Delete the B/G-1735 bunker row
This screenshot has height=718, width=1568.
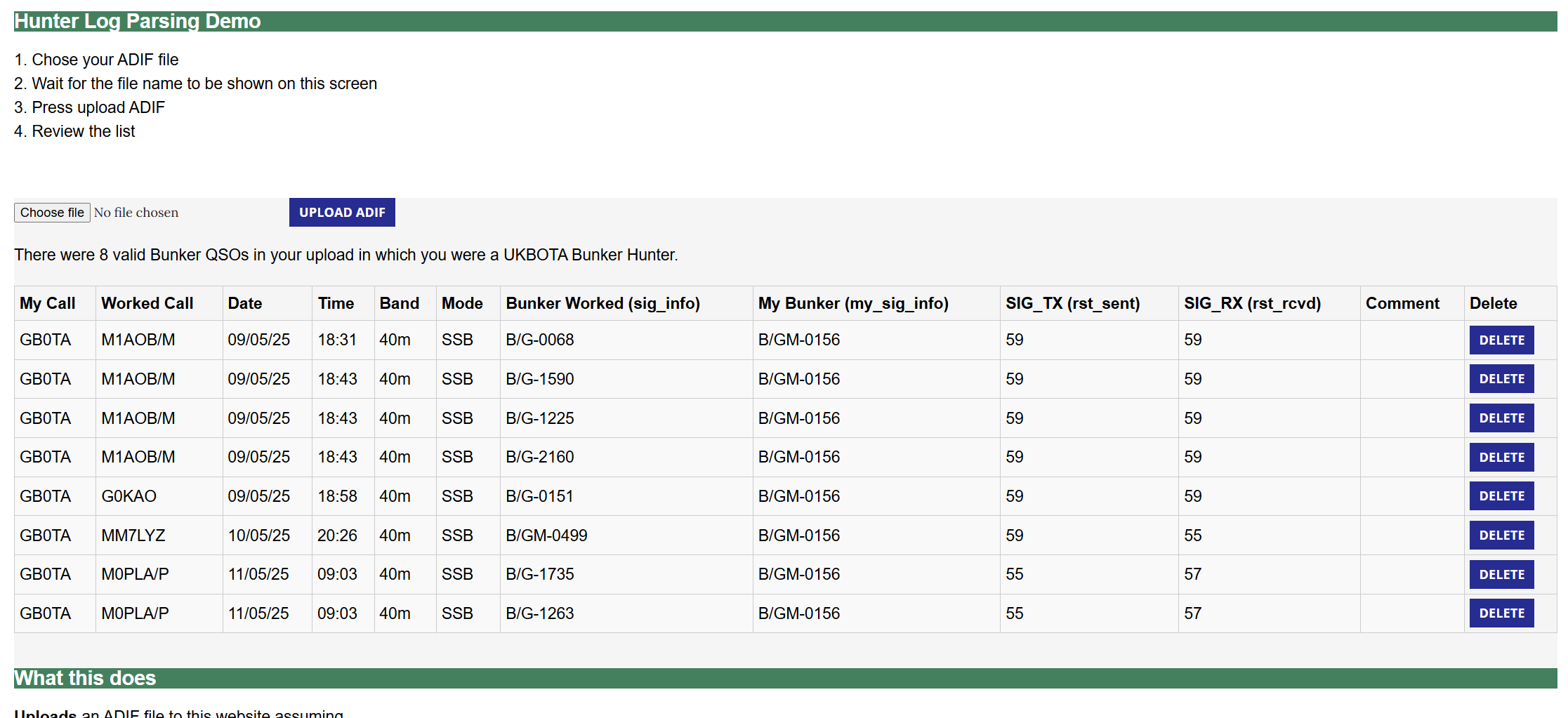(1501, 575)
